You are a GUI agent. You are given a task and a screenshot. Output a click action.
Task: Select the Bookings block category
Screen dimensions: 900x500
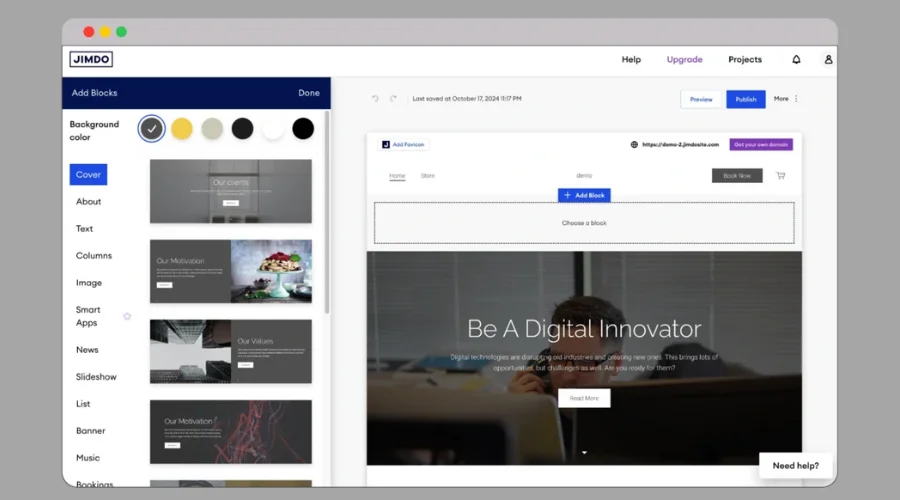95,484
